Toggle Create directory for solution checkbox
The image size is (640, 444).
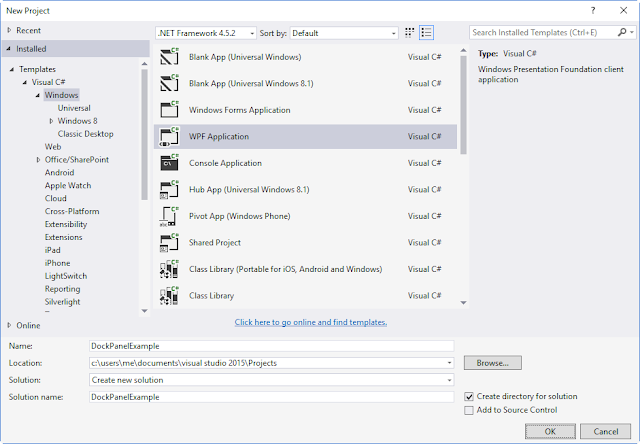469,396
